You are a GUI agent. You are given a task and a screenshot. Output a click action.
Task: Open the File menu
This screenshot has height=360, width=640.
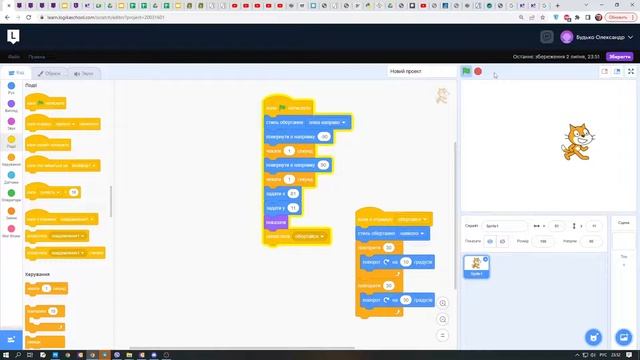pyautogui.click(x=13, y=57)
